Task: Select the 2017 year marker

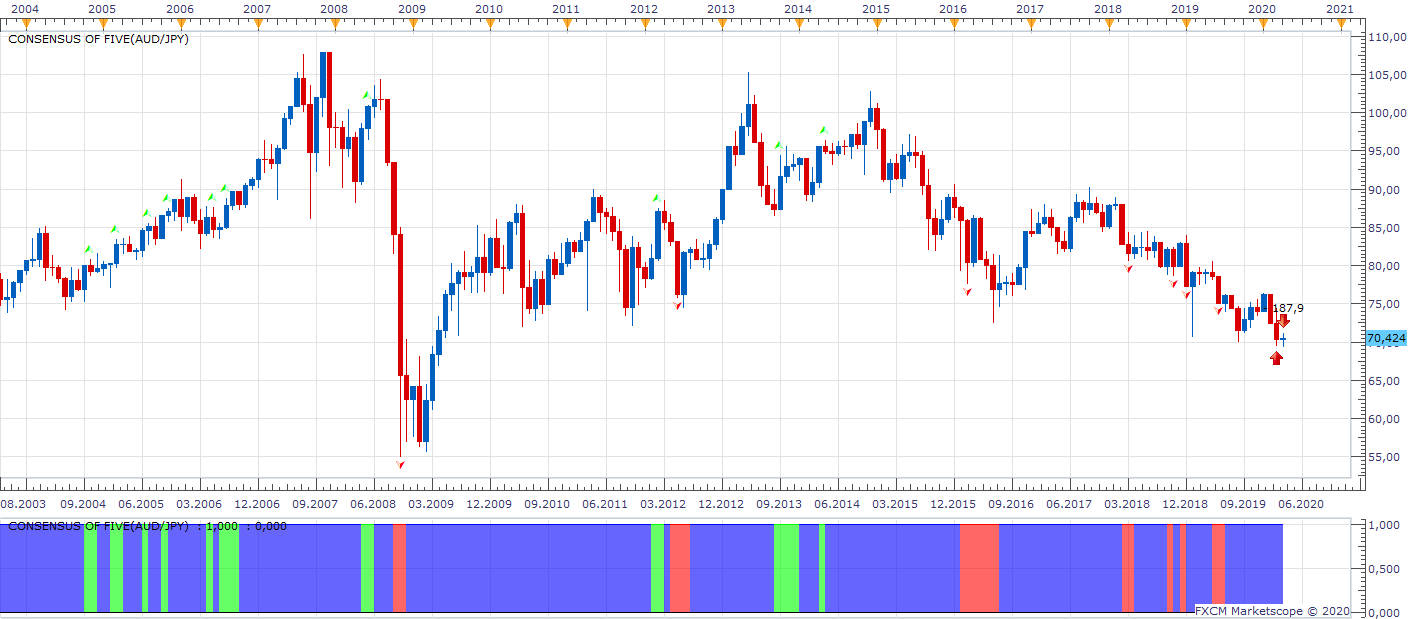Action: (1030, 8)
